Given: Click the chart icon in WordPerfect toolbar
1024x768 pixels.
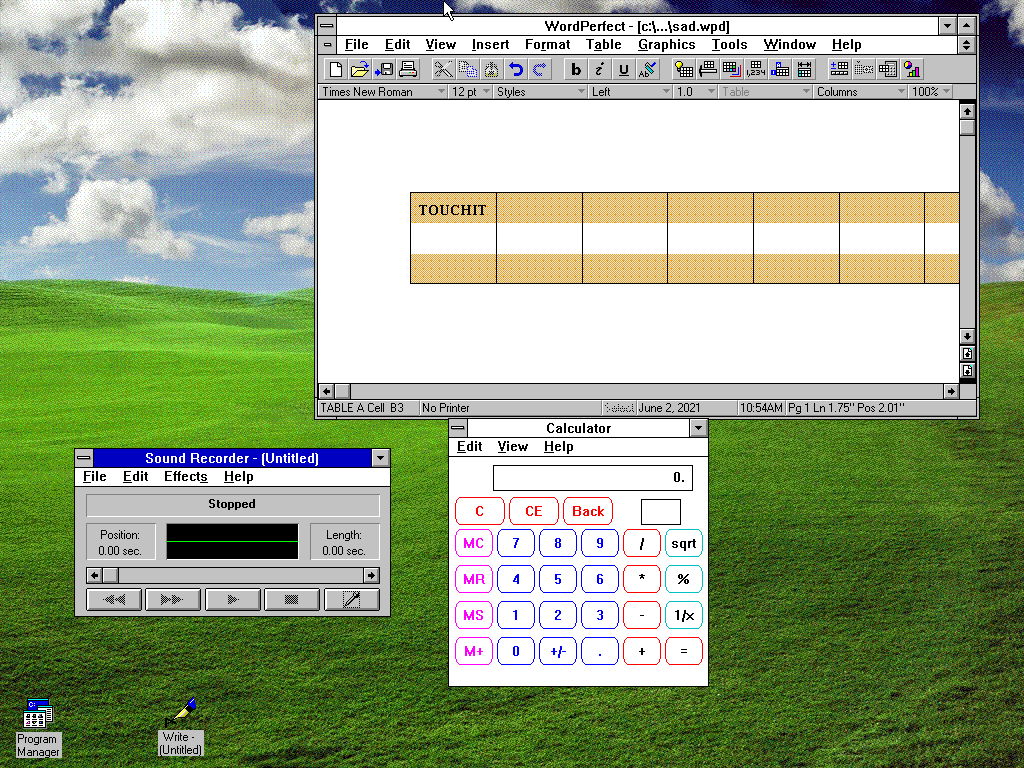Looking at the screenshot, I should [x=912, y=69].
